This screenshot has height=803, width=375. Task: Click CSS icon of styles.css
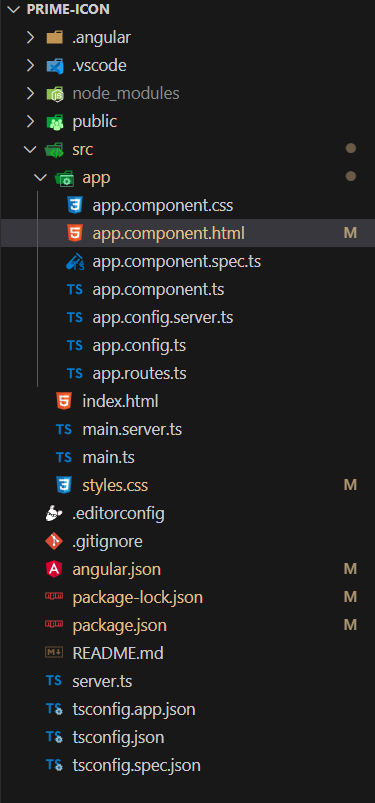tap(64, 485)
